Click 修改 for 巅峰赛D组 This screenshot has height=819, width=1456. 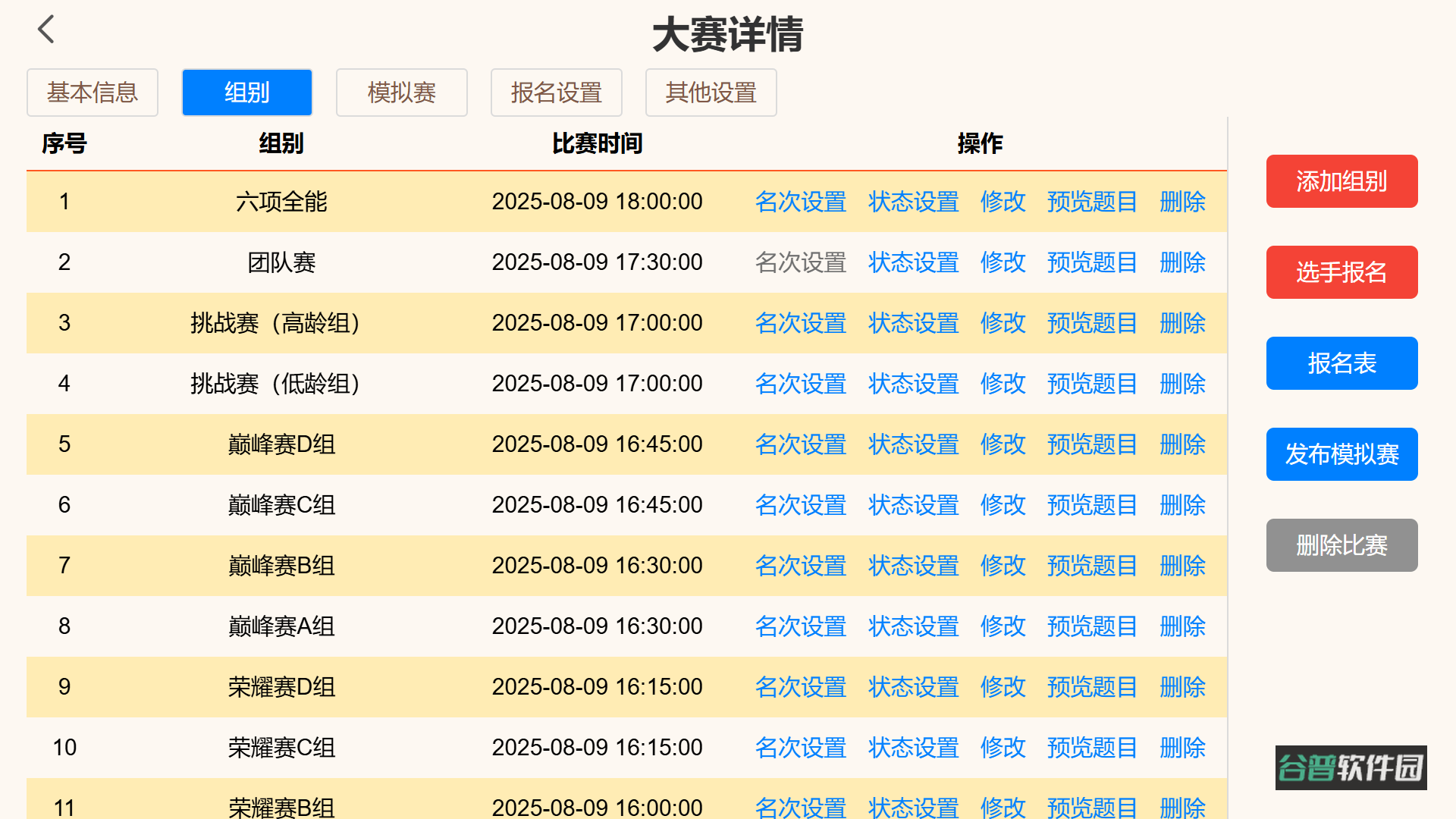1003,444
